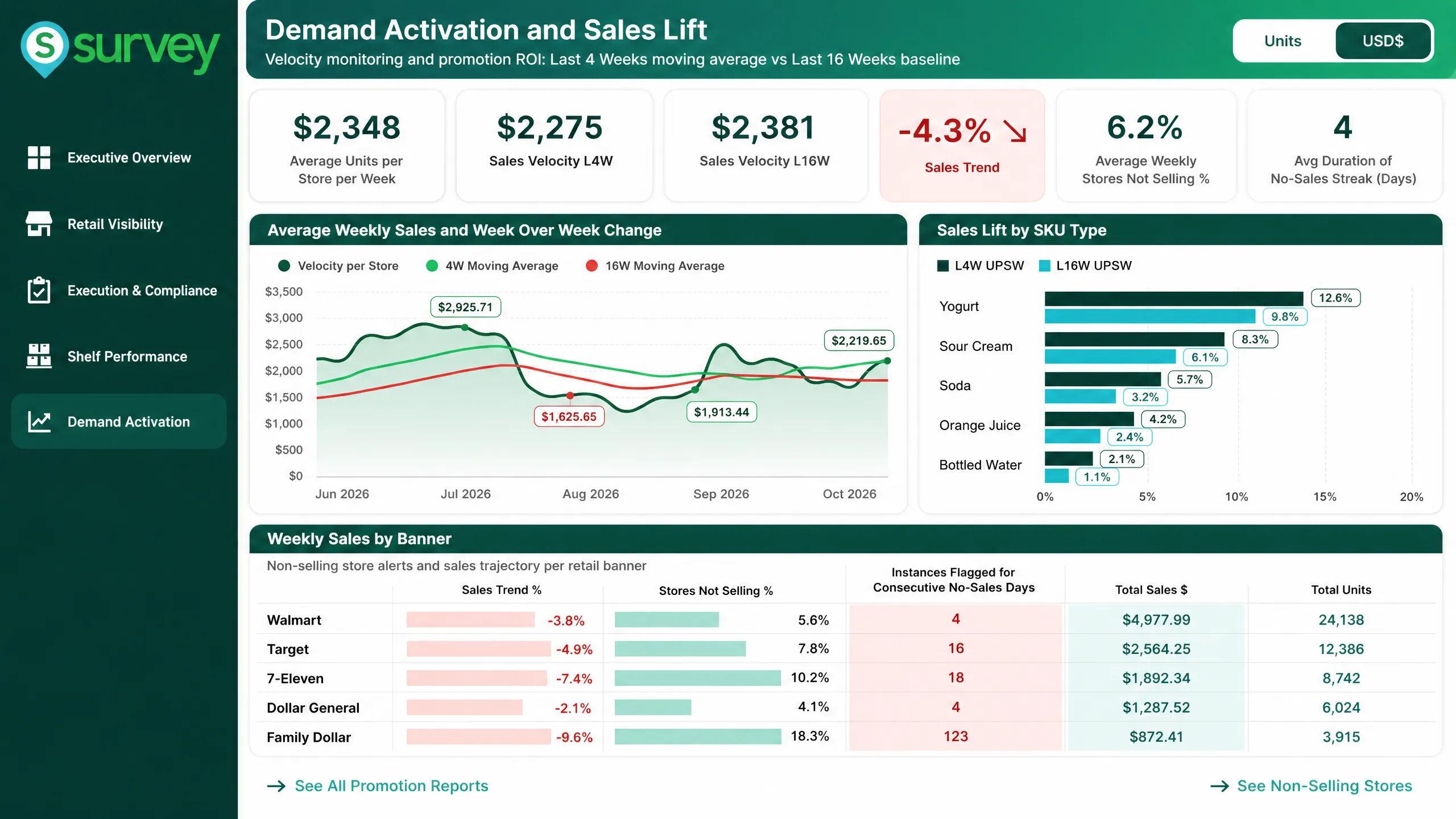Click 7-Eleven total sales $1,892.34
The width and height of the screenshot is (1456, 819).
1156,678
